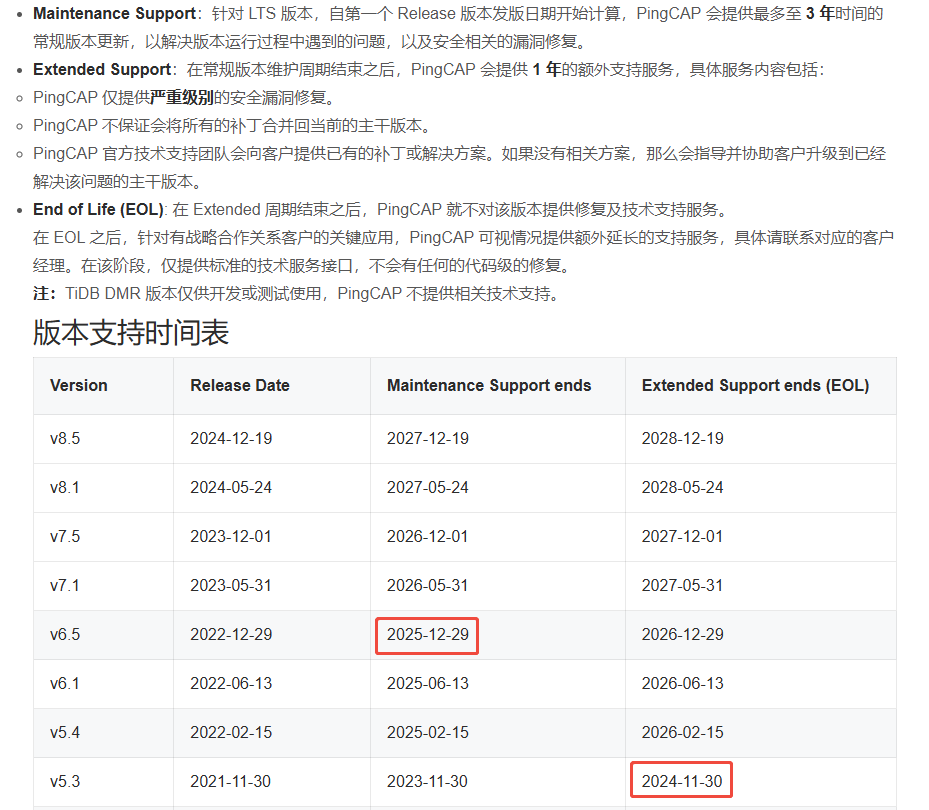The width and height of the screenshot is (929, 810).
Task: Click maintenance end date 2025-06-13
Action: 428,684
